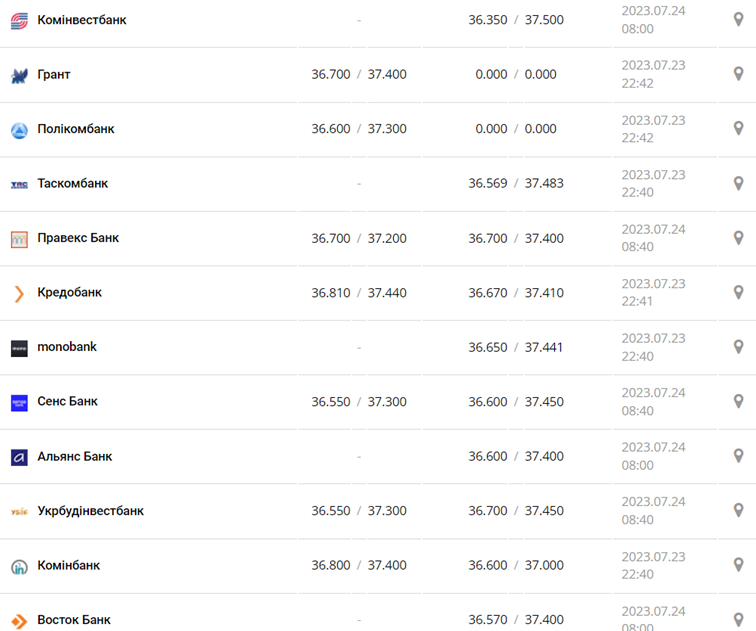Screen dimensions: 756x631
Task: Open the Таскомбанк bank link
Action: click(72, 183)
